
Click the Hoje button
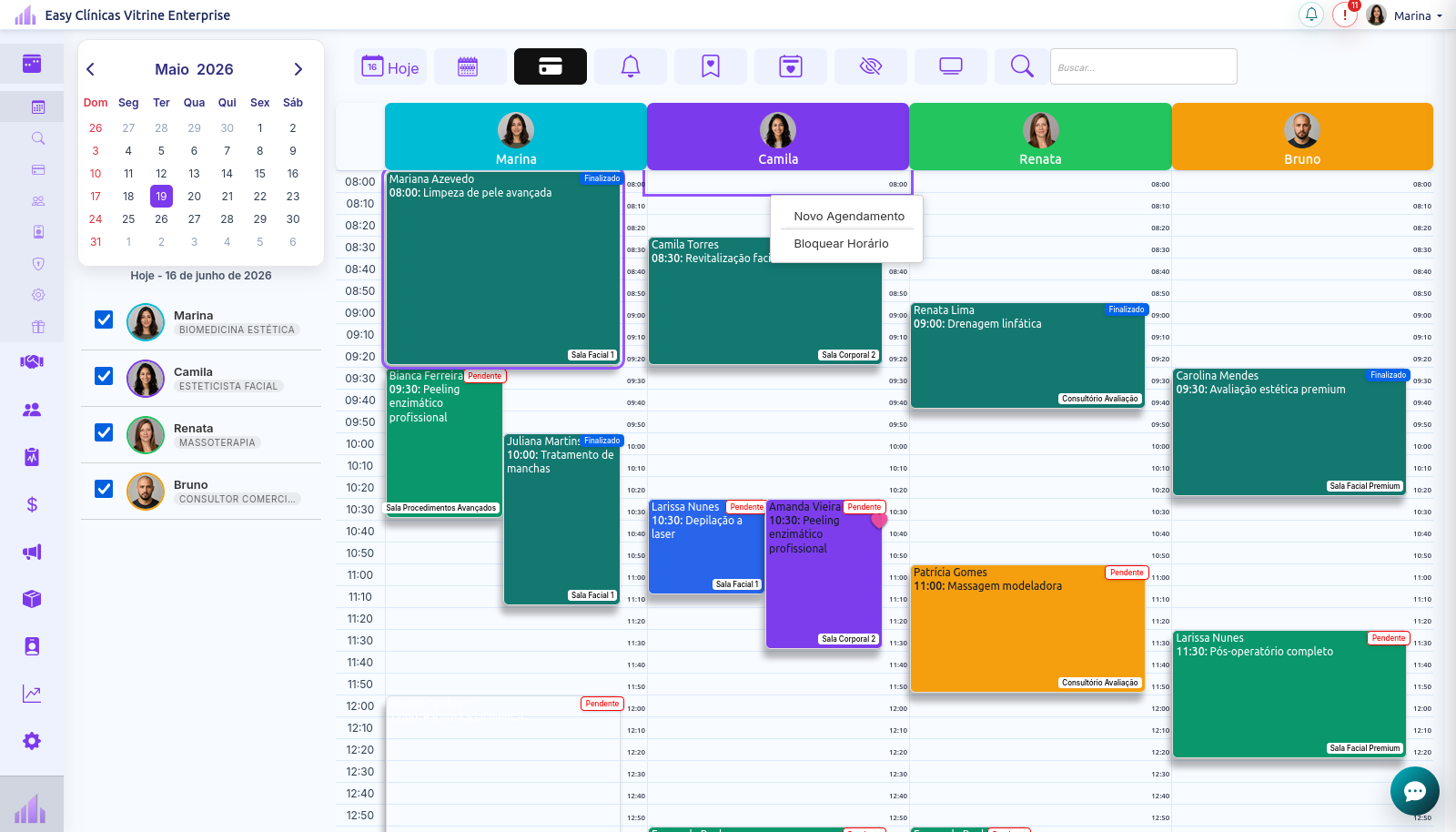(x=390, y=66)
